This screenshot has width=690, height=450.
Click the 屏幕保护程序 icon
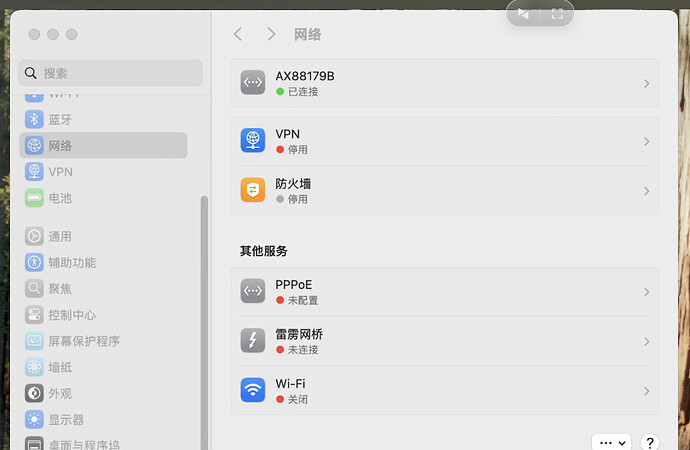pyautogui.click(x=34, y=341)
